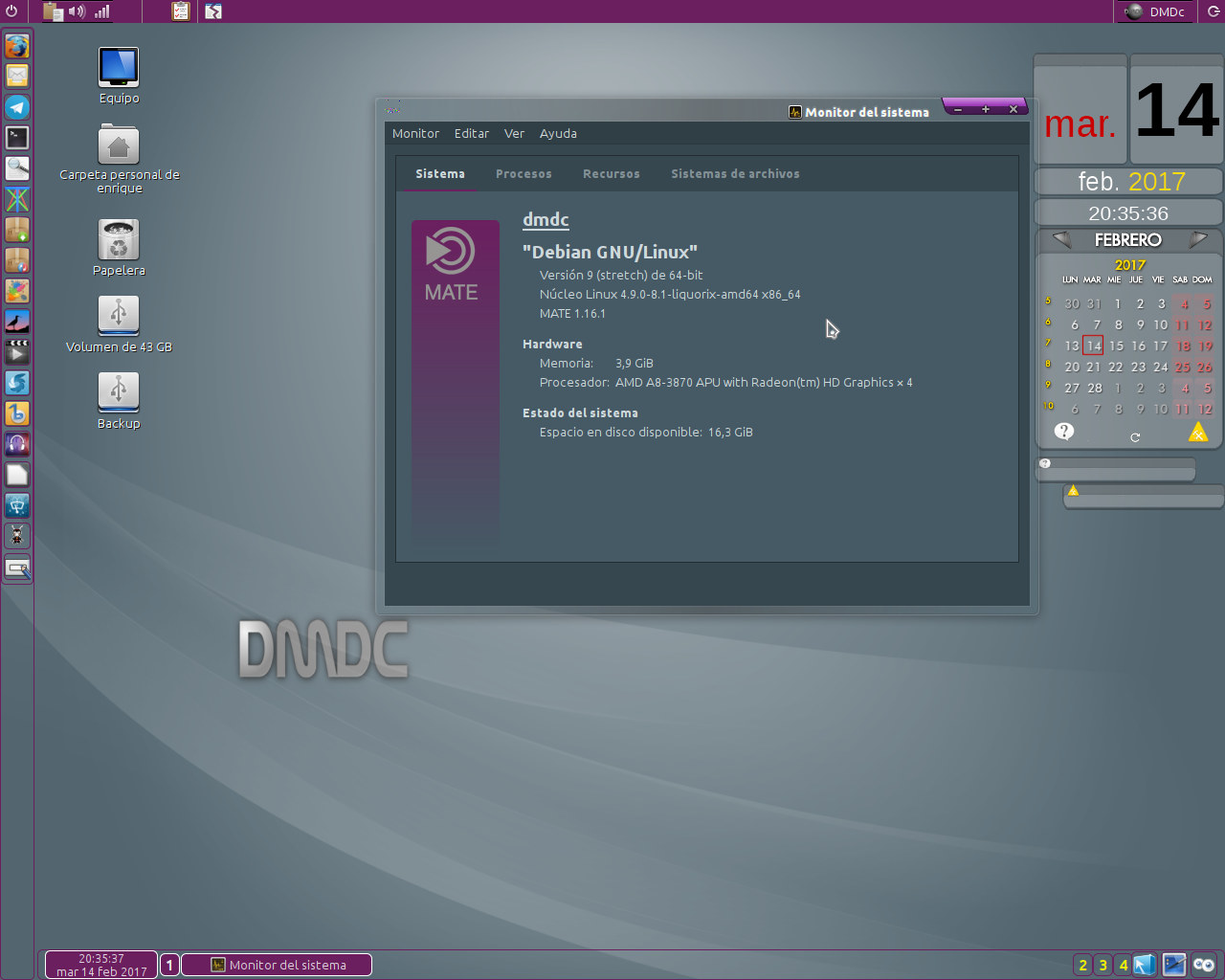Maximize the Monitor del sistema window
The width and height of the screenshot is (1225, 980).
pos(986,109)
